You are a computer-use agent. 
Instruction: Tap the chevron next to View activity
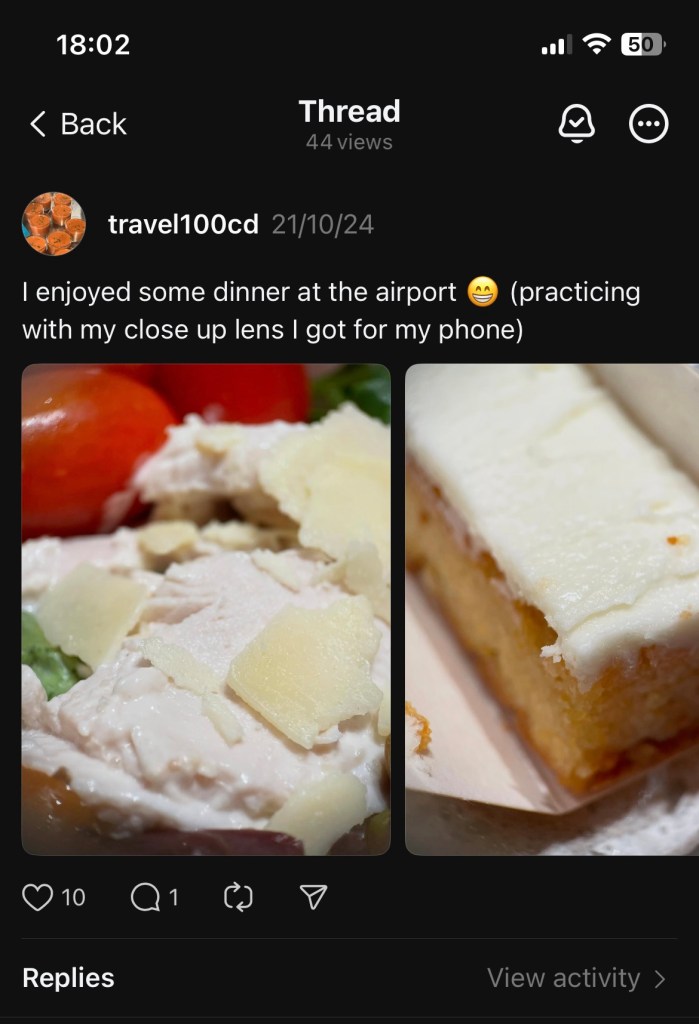[x=660, y=978]
